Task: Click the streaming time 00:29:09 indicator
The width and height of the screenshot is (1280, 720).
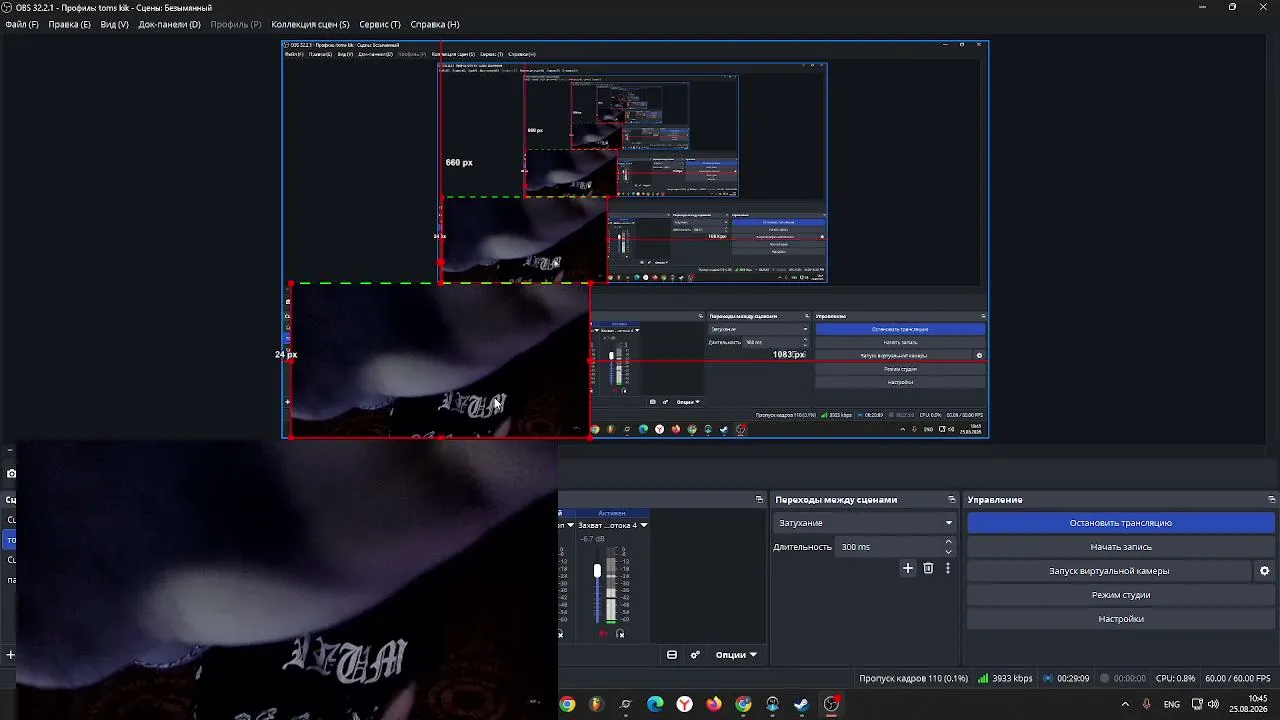Action: 1066,678
